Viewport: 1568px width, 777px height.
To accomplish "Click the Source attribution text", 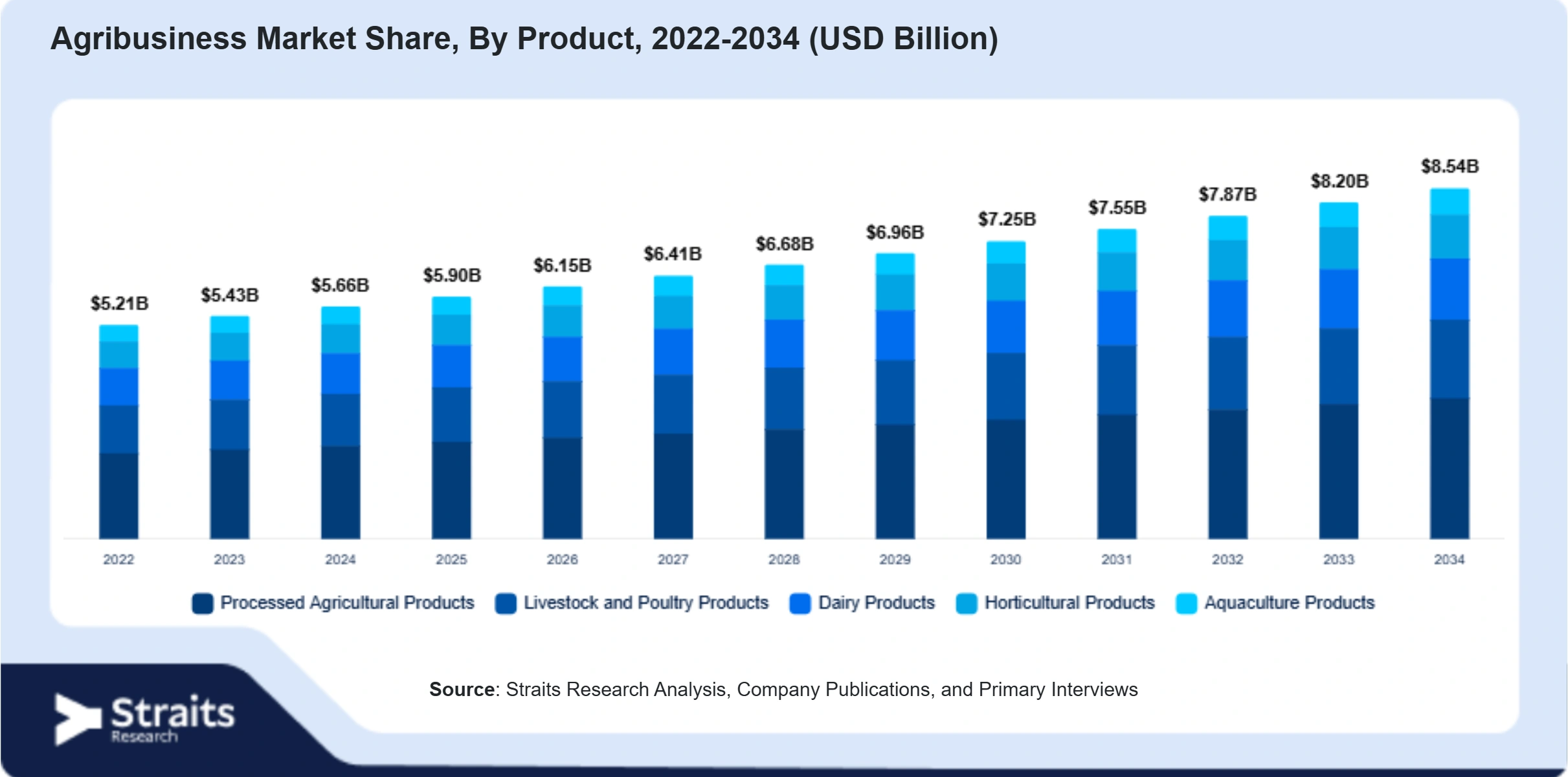I will click(783, 690).
